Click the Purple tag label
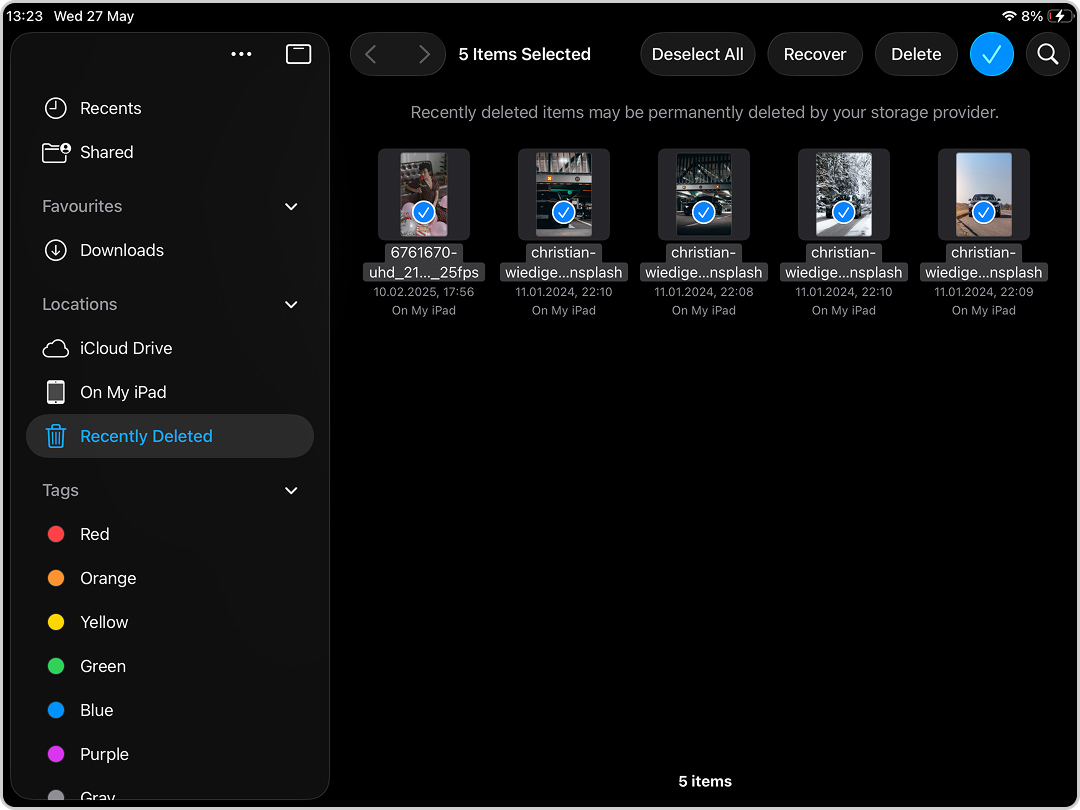Image resolution: width=1080 pixels, height=810 pixels. click(x=104, y=755)
